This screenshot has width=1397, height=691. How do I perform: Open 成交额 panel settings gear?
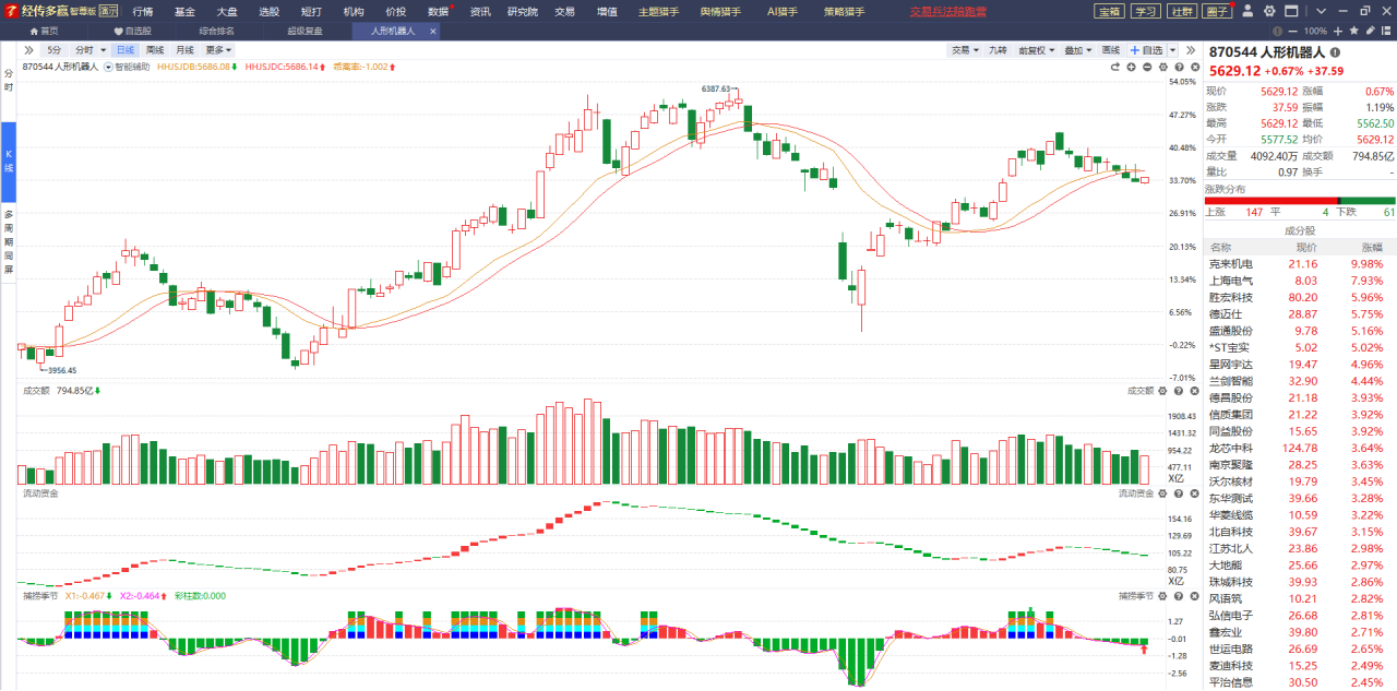pyautogui.click(x=1162, y=391)
